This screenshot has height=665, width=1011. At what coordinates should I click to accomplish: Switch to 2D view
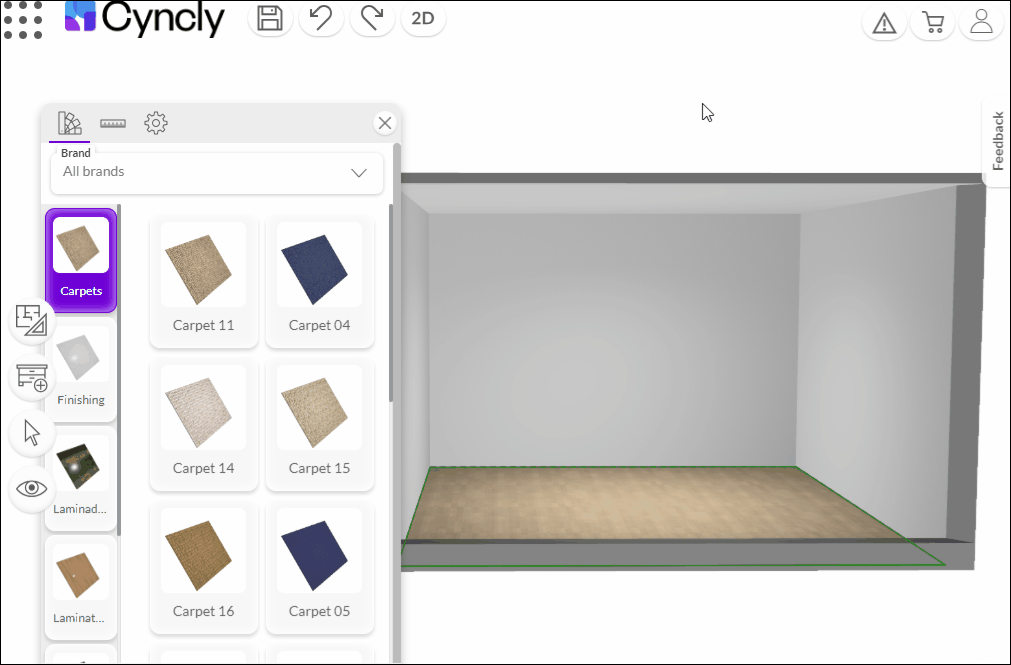(x=423, y=19)
